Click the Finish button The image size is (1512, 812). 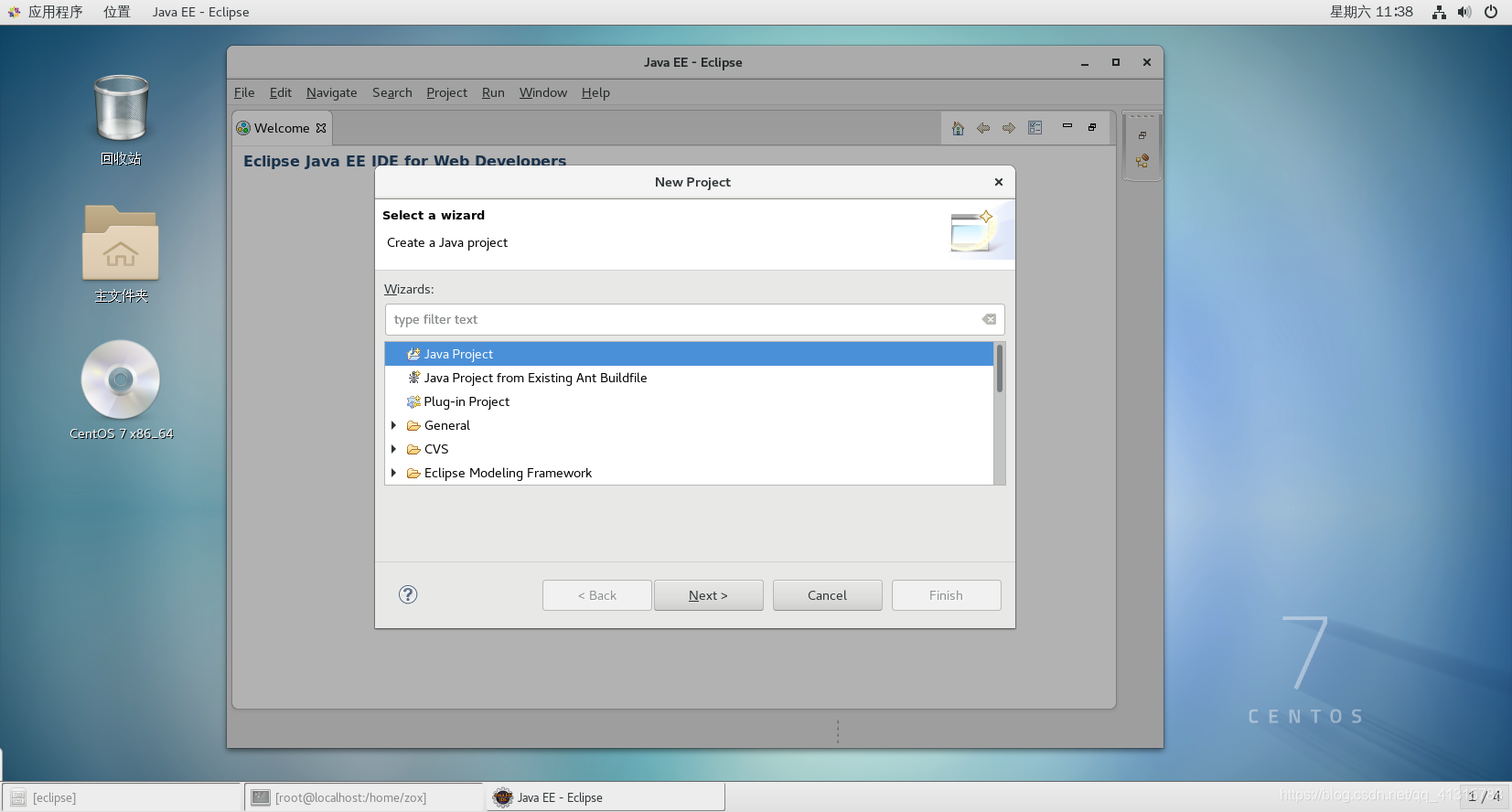pyautogui.click(x=946, y=595)
